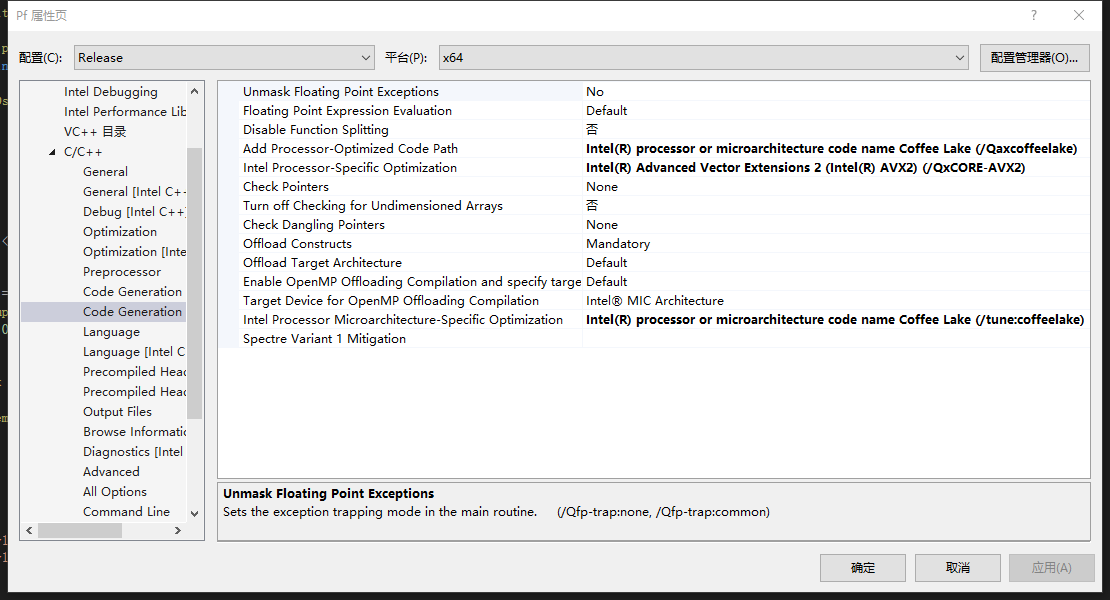Image resolution: width=1110 pixels, height=600 pixels.
Task: Click tree horizontal scrollbar right arrow
Action: [178, 530]
